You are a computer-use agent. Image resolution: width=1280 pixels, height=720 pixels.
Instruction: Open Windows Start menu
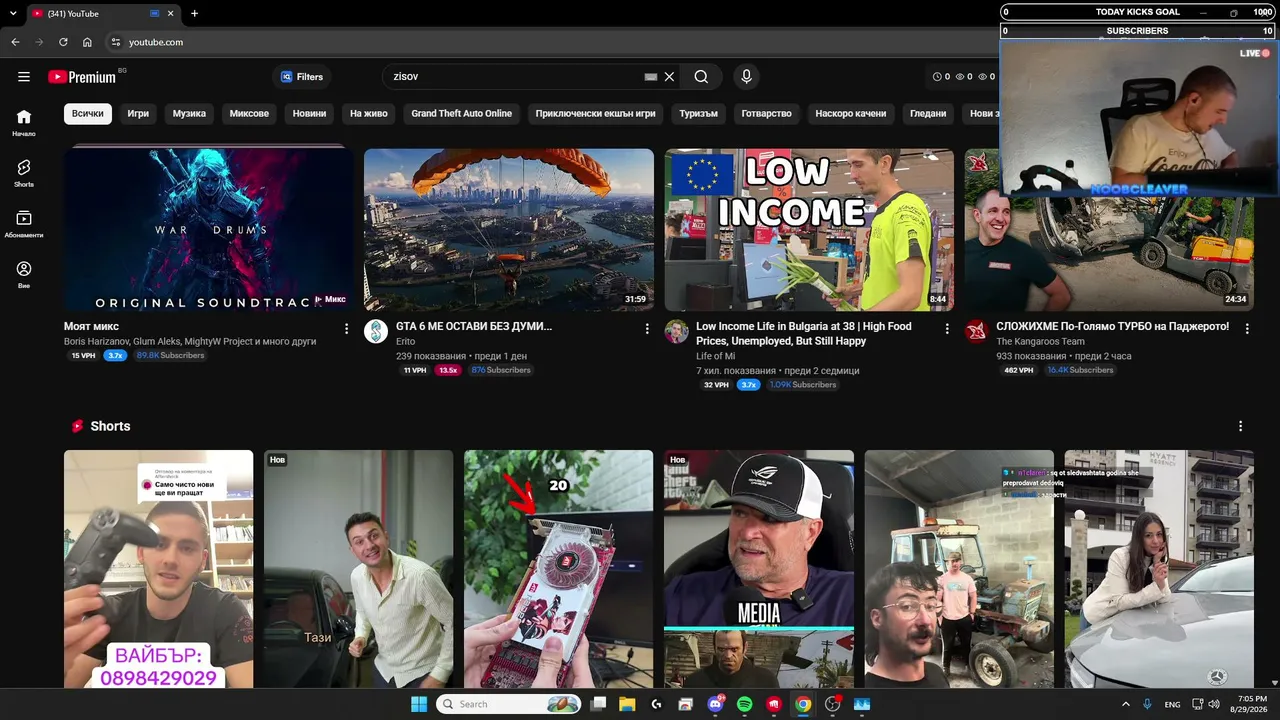(419, 704)
